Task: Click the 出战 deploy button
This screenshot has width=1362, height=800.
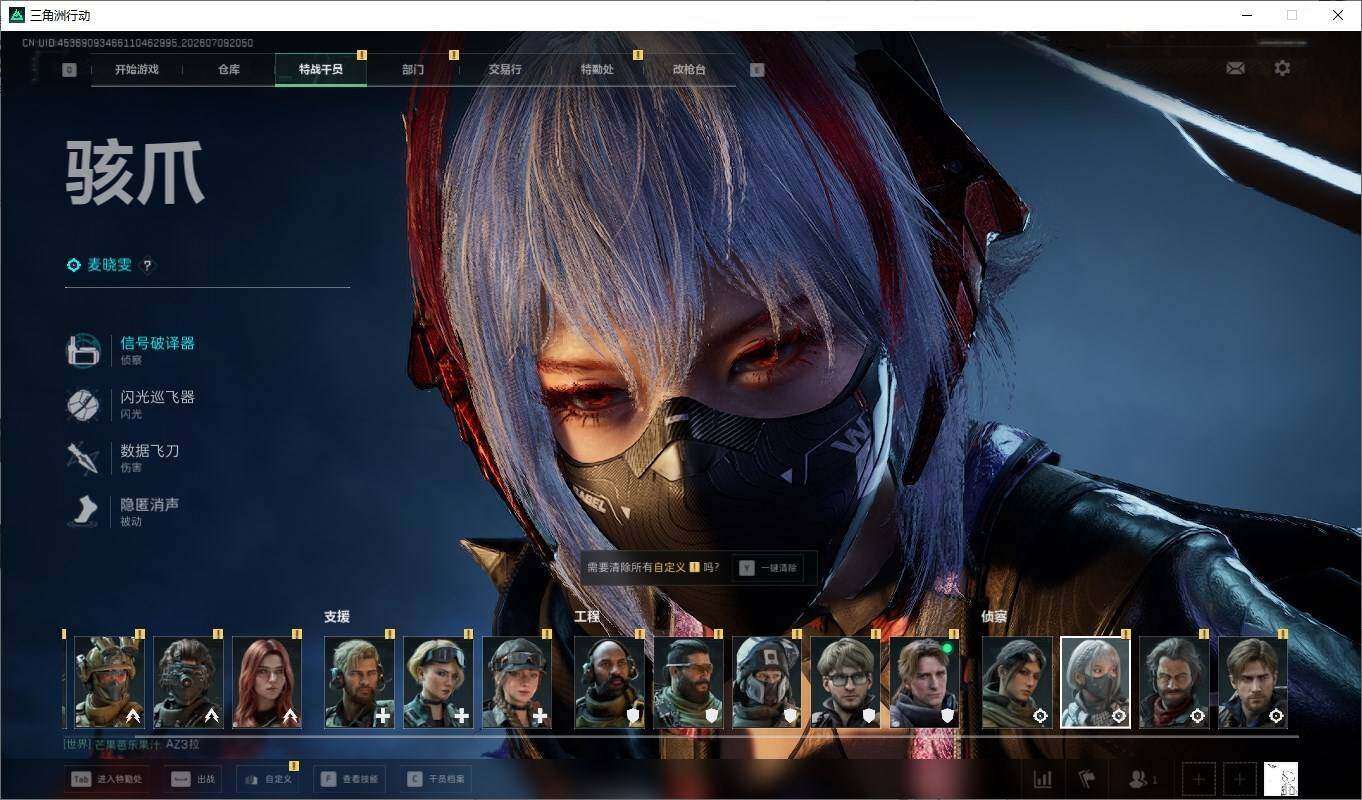Action: pyautogui.click(x=194, y=779)
